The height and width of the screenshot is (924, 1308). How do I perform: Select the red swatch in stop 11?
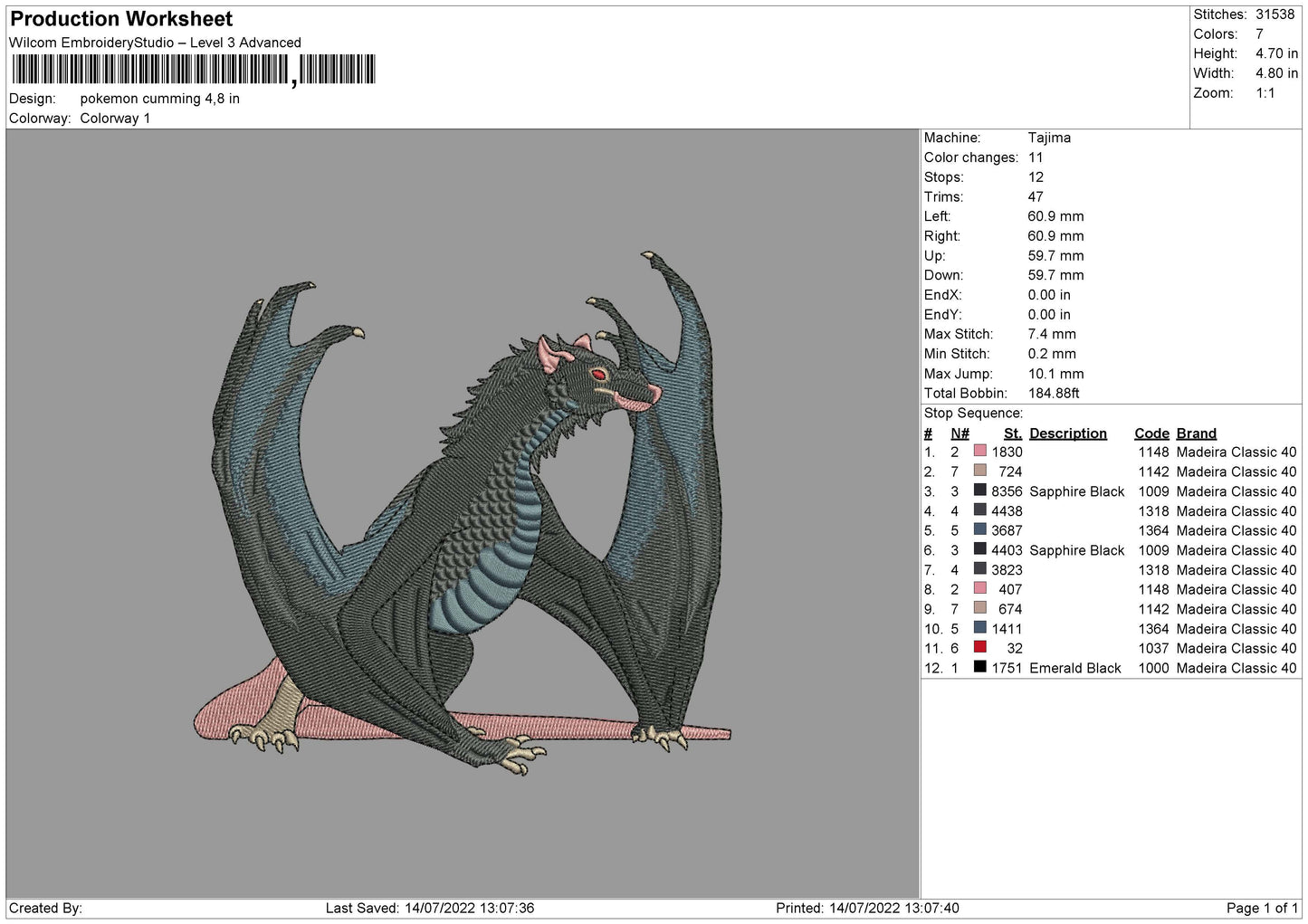coord(979,647)
